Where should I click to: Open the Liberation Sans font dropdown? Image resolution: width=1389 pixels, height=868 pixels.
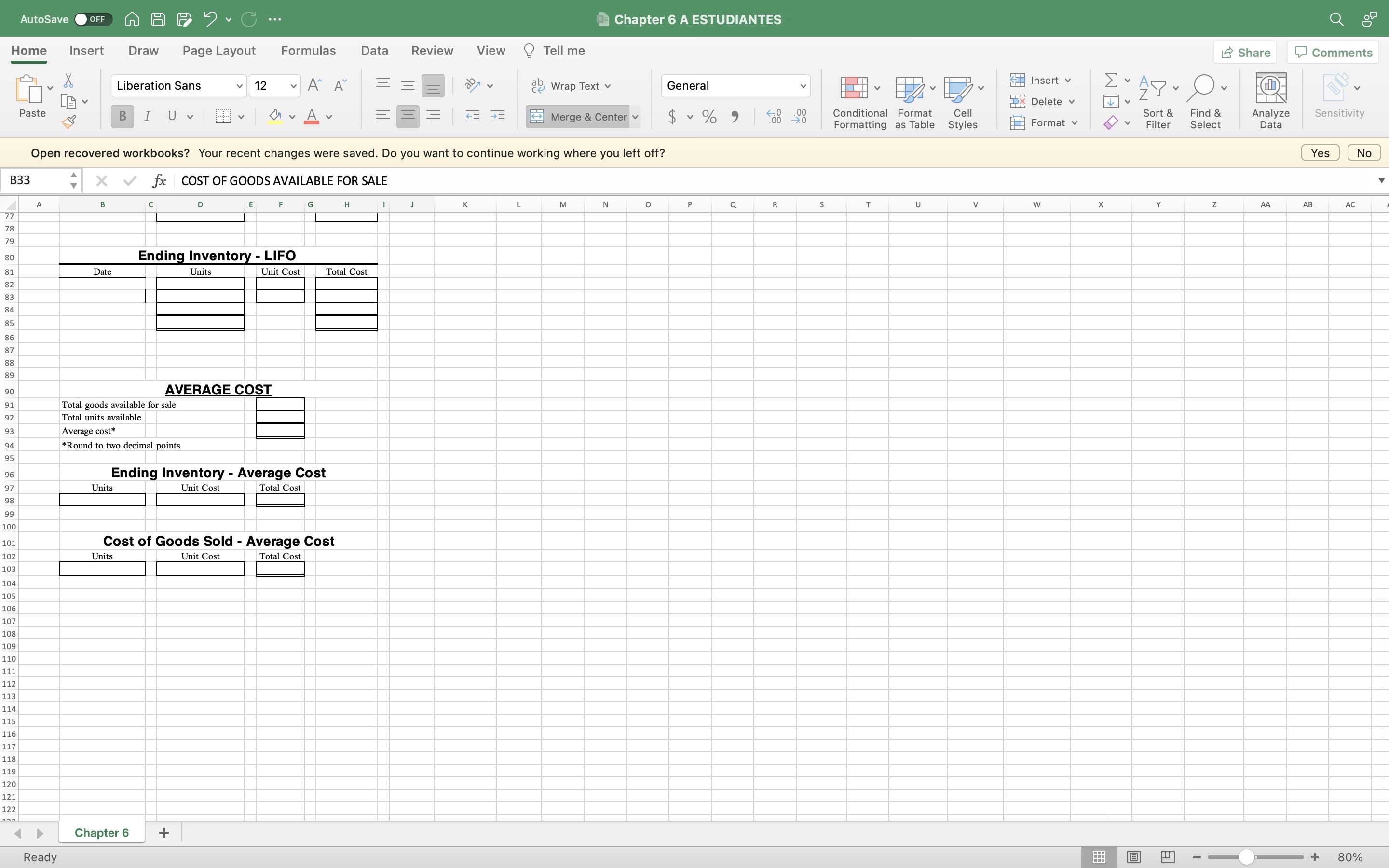click(x=239, y=86)
